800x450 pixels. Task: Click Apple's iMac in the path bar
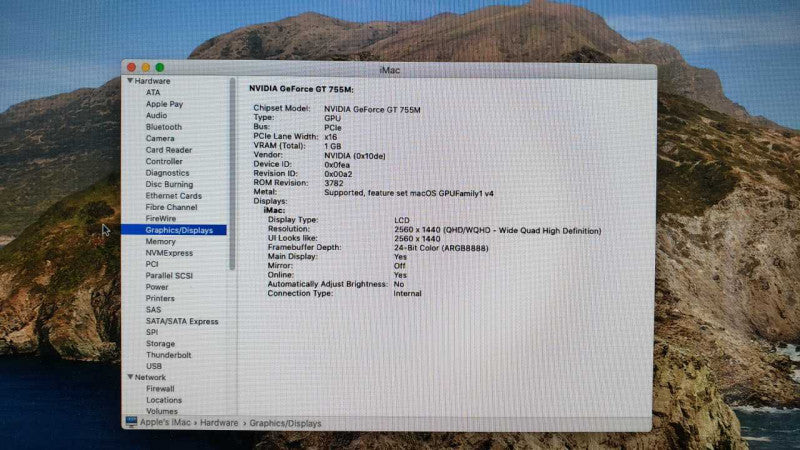165,423
